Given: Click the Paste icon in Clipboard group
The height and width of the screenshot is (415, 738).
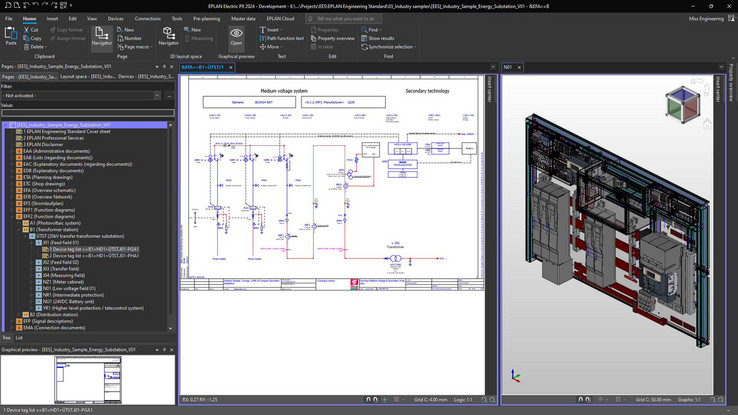Looking at the screenshot, I should 11,35.
